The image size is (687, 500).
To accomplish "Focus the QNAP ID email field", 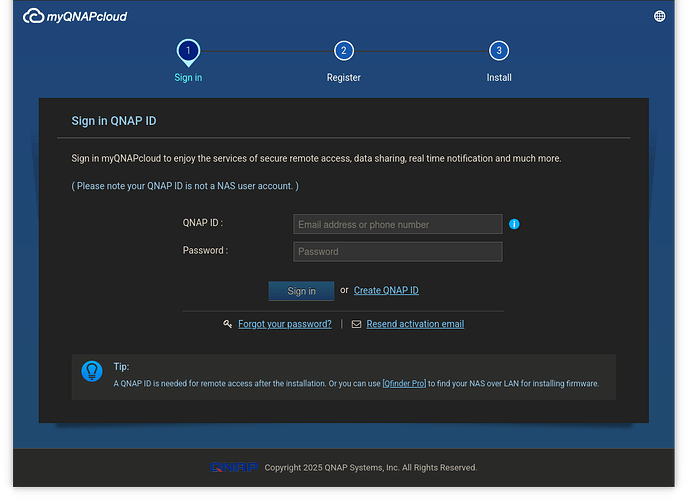I will (398, 224).
